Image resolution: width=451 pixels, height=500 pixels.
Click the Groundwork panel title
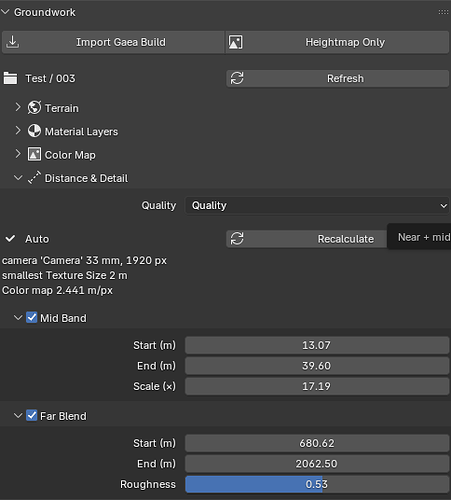(45, 12)
